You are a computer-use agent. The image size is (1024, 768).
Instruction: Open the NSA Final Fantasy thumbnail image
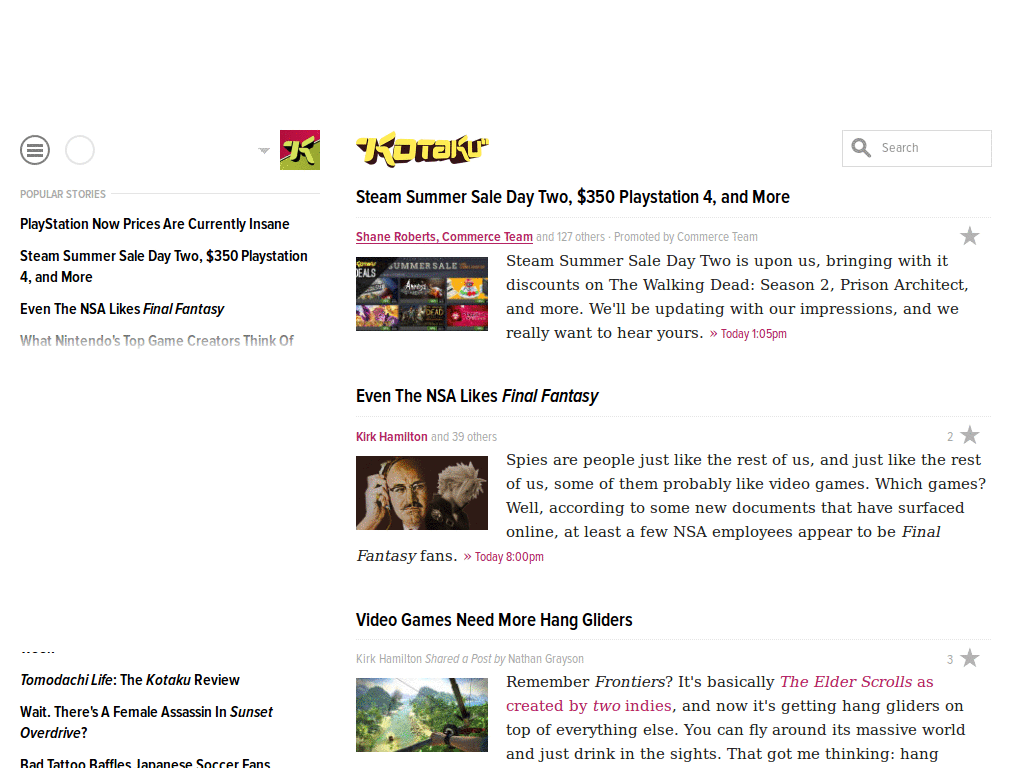(x=422, y=493)
